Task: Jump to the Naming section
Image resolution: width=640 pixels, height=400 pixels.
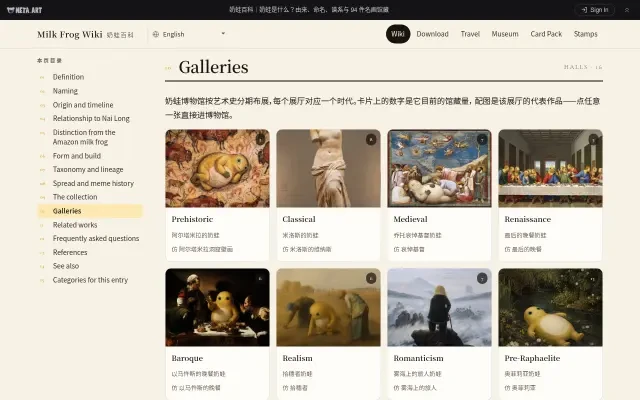Action: point(65,91)
